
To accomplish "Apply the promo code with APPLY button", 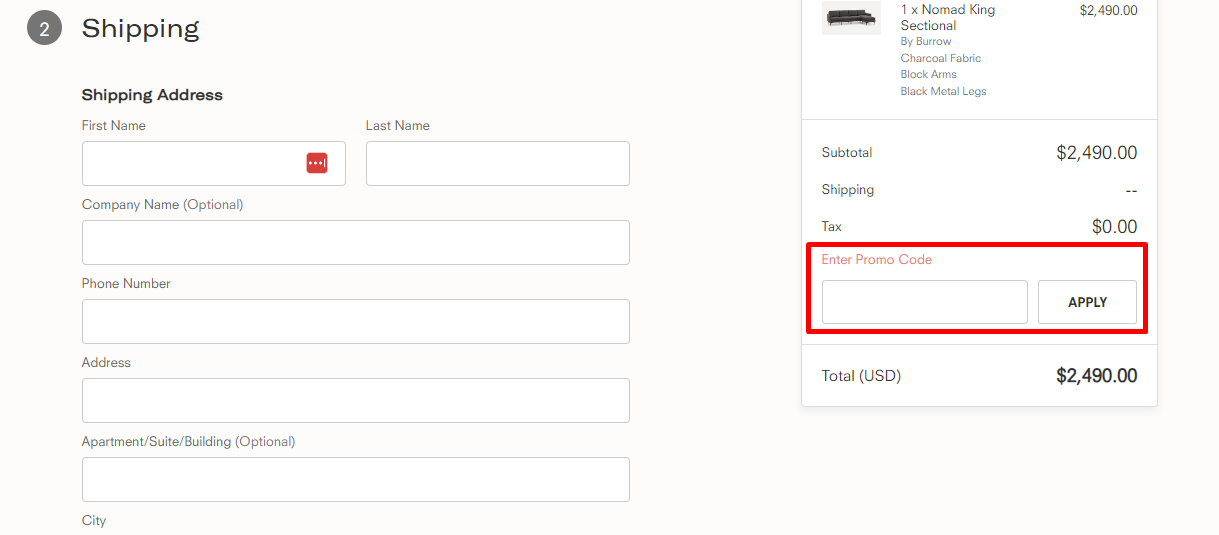I will 1087,302.
